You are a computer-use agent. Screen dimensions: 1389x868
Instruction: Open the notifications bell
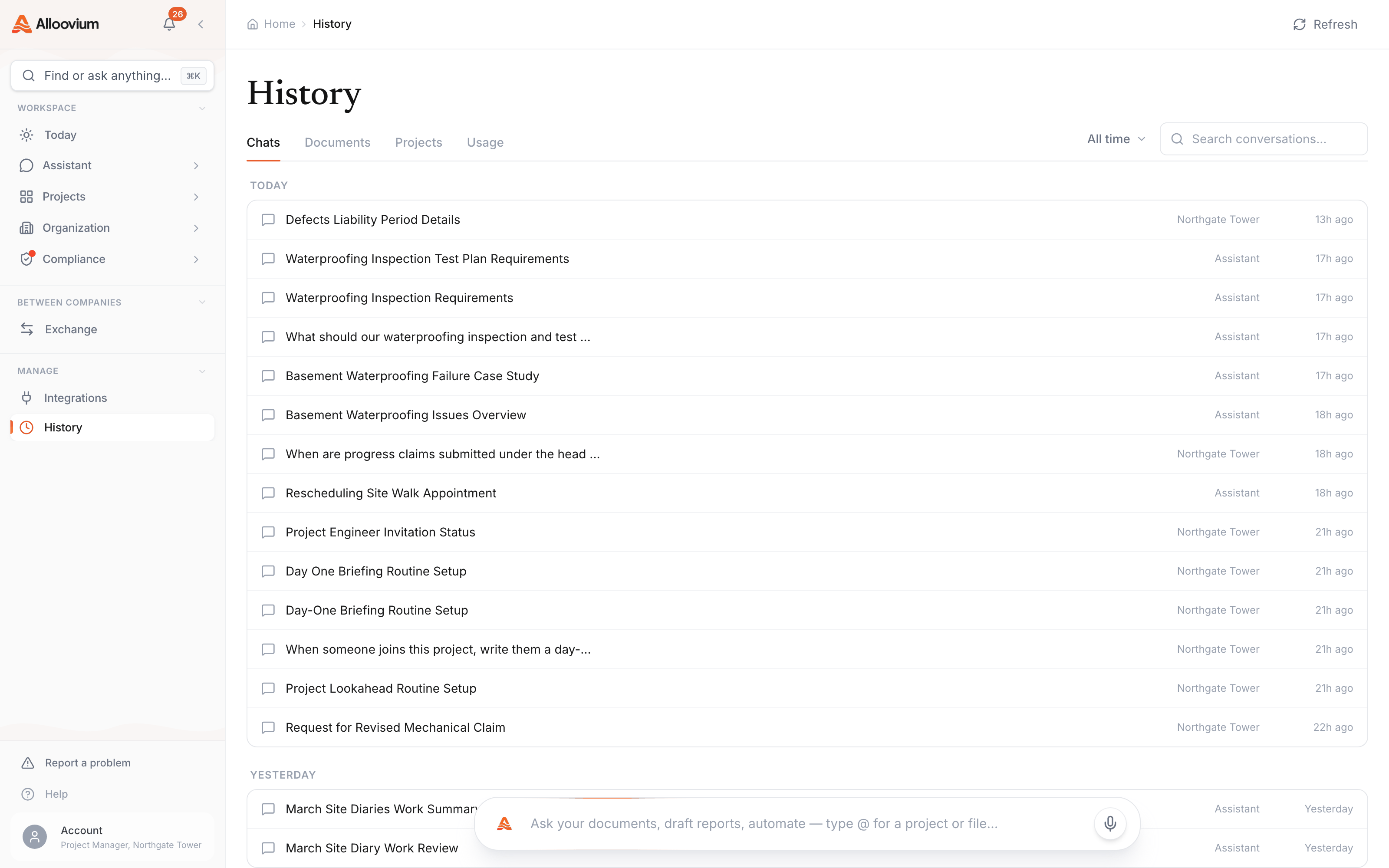(x=169, y=24)
